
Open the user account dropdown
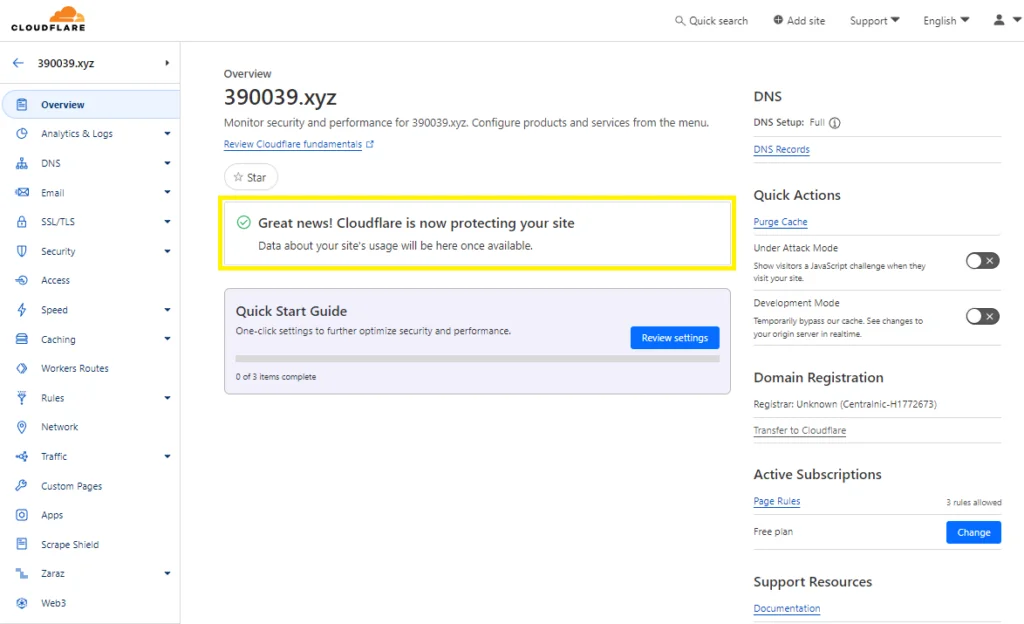pos(1007,20)
